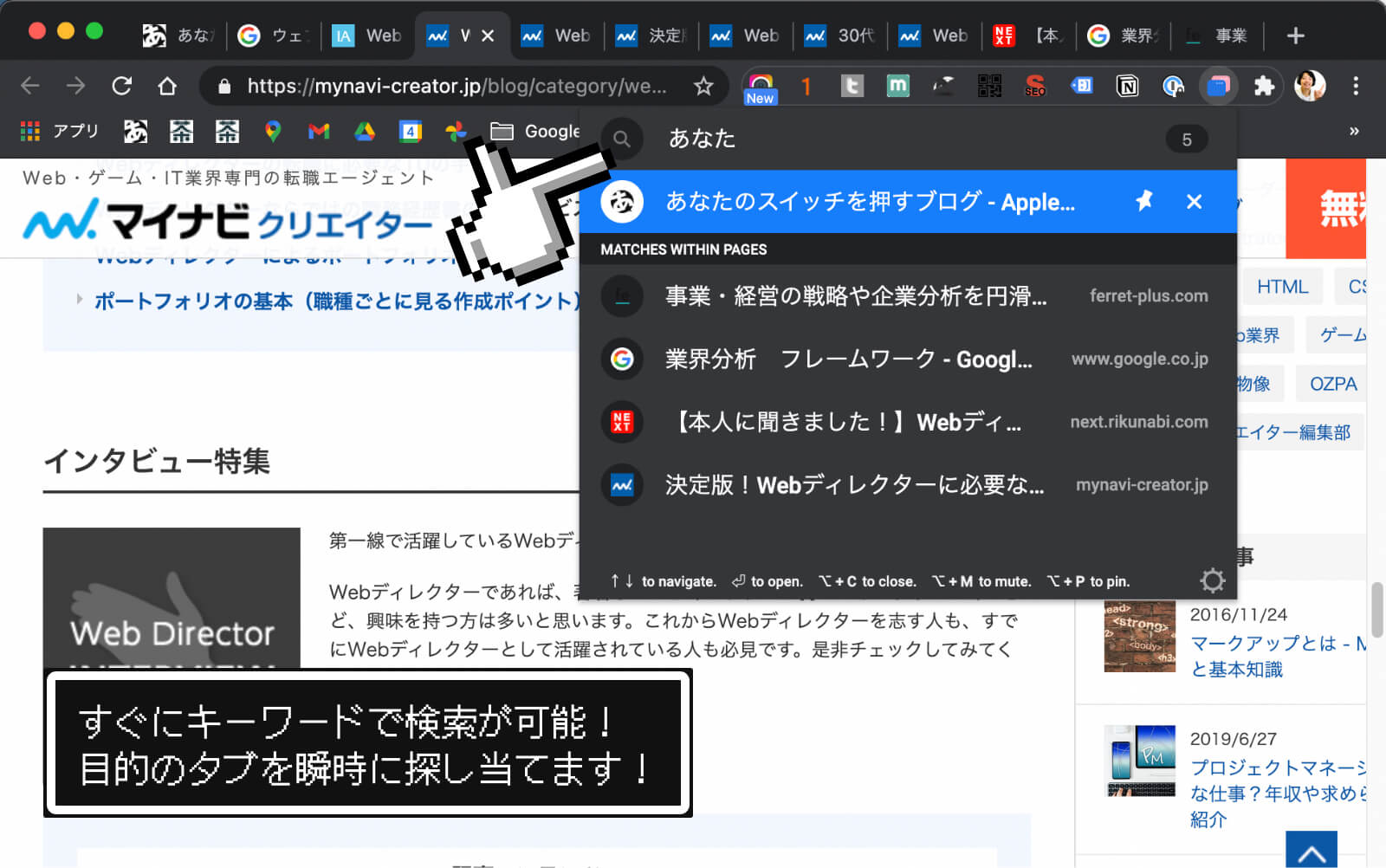Switch to the 30代 tab
The image size is (1386, 868).
tap(839, 36)
